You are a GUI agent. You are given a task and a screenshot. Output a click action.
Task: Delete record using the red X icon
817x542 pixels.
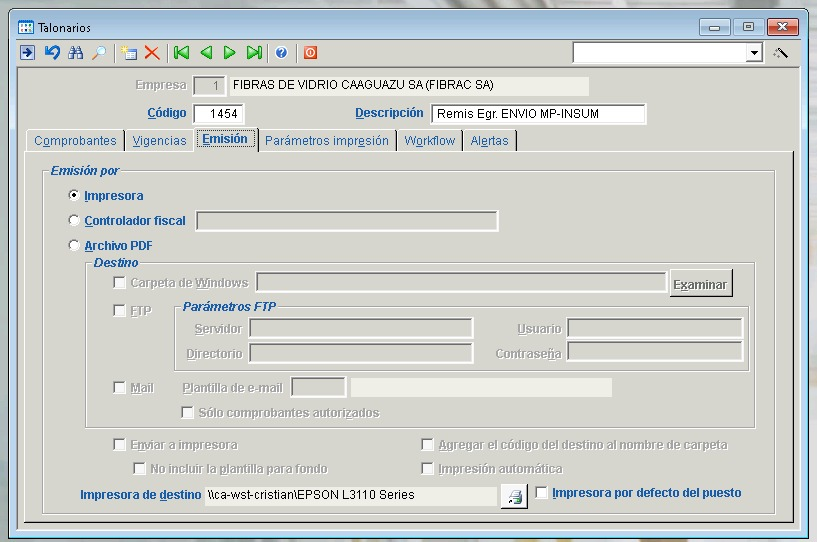pyautogui.click(x=152, y=53)
